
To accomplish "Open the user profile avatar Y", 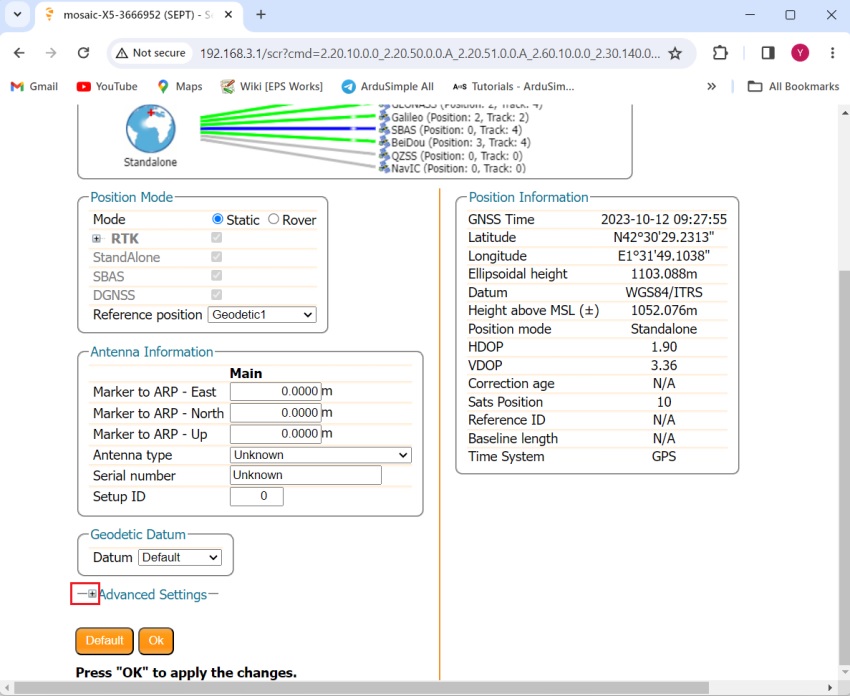I will [799, 53].
